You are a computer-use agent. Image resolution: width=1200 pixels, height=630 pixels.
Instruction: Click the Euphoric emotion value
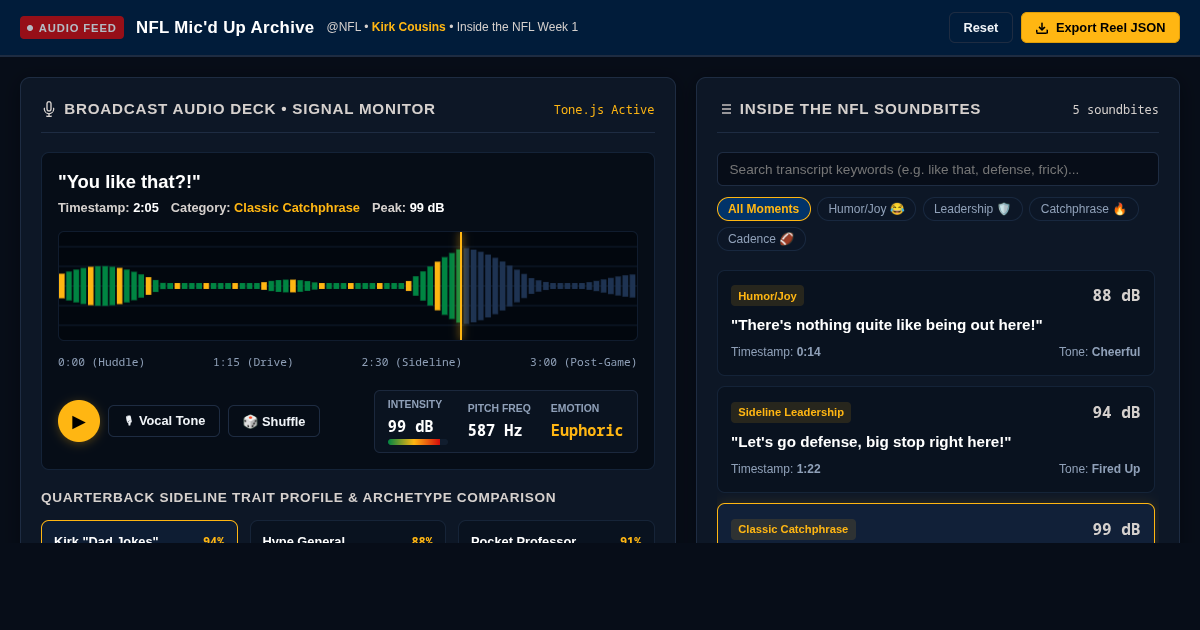587,430
